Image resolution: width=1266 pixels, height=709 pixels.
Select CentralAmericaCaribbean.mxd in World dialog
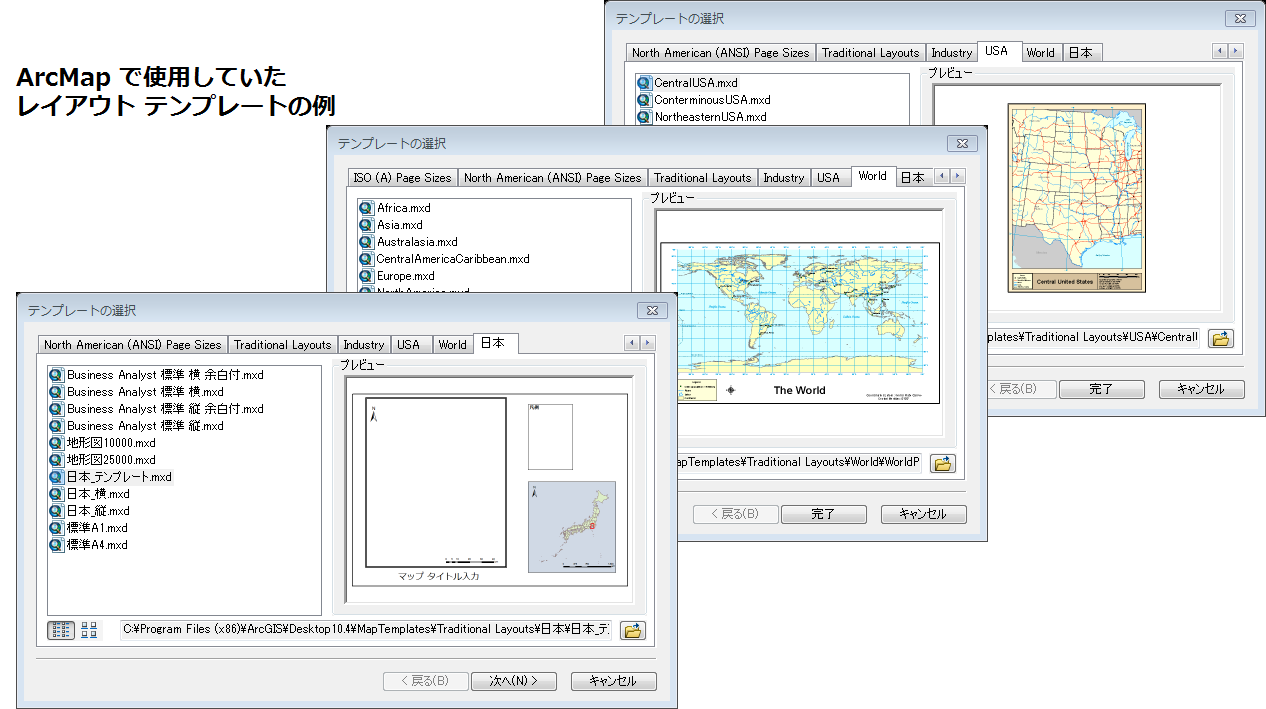tap(453, 259)
